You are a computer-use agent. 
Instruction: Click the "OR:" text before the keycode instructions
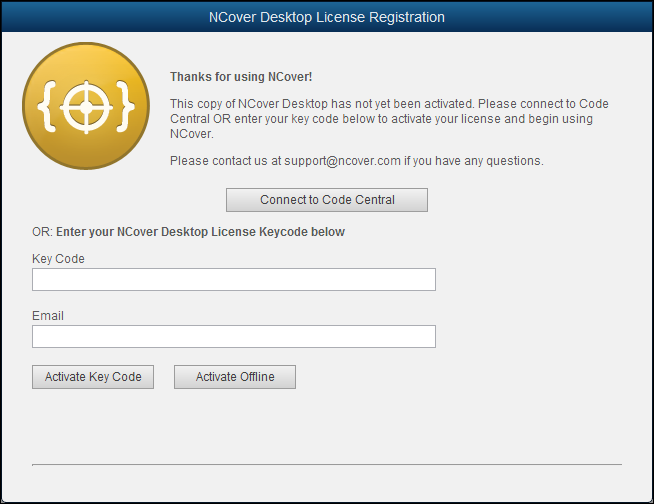point(42,232)
